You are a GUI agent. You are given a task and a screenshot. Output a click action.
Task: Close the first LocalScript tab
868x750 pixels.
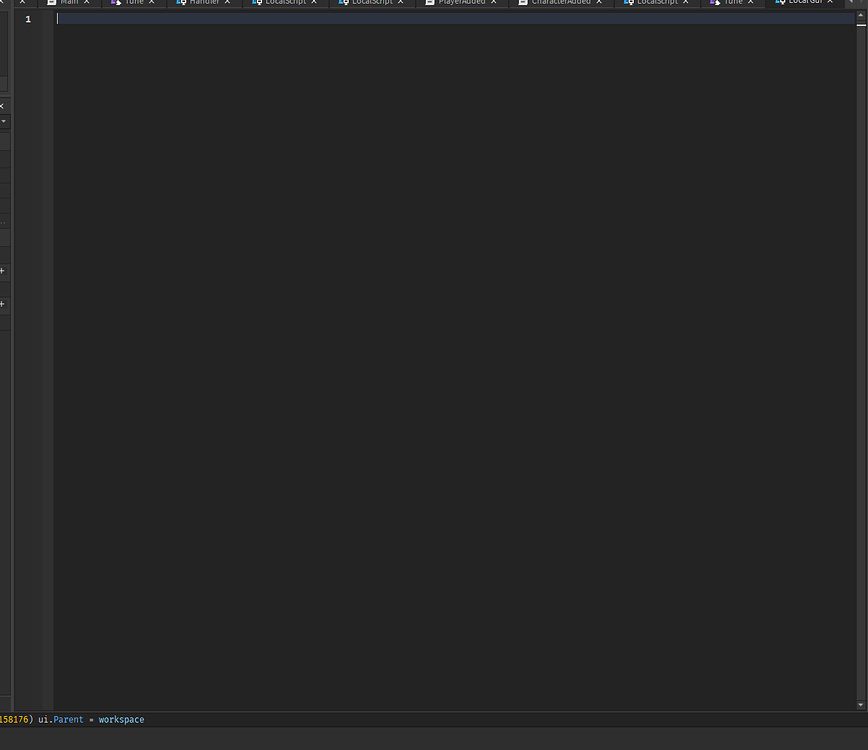pos(314,3)
